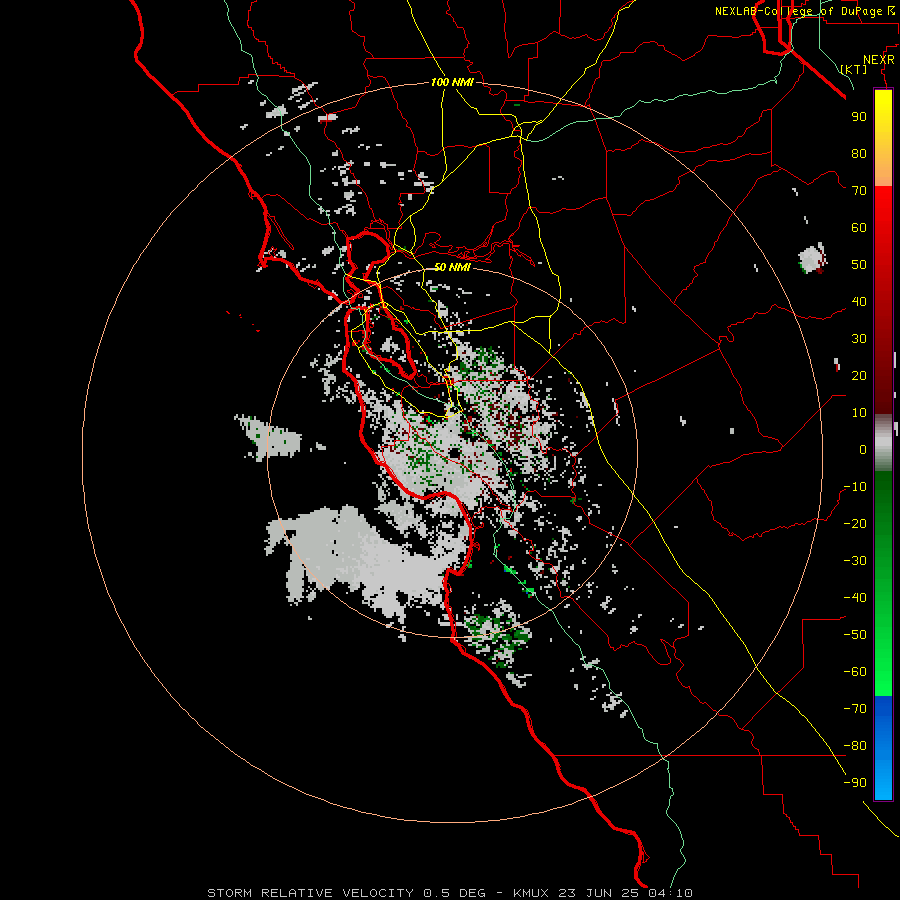Click the 90 value on velocity scale
This screenshot has height=900, width=900.
[859, 117]
